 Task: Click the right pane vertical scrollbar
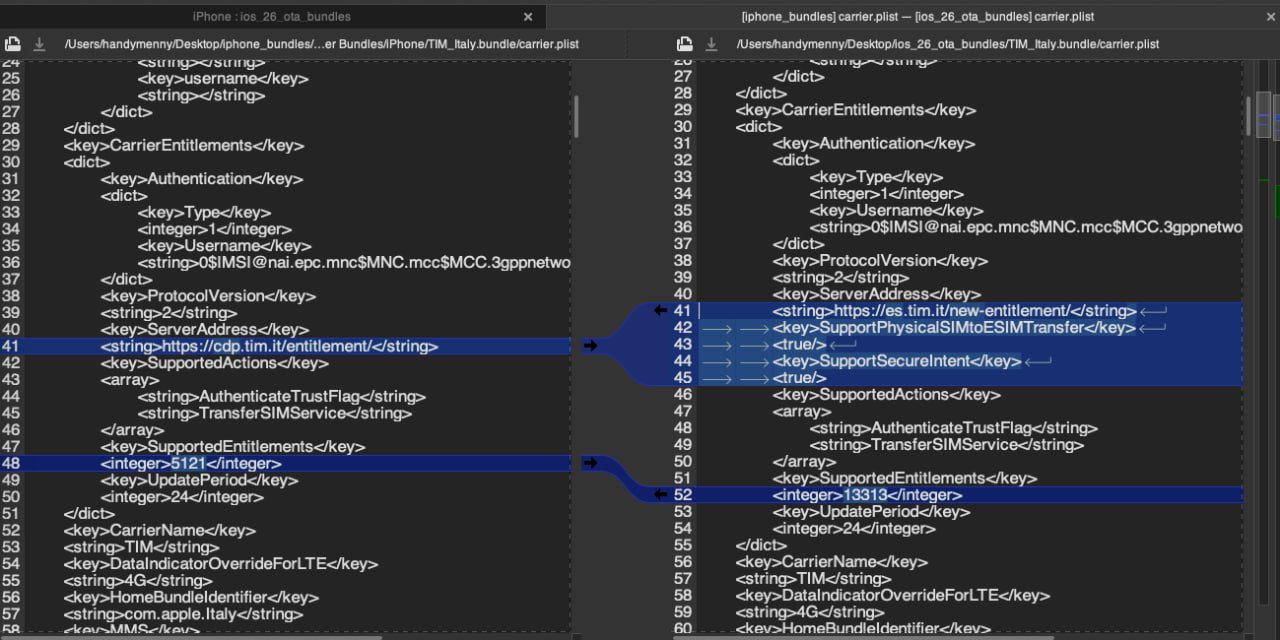click(x=1248, y=115)
